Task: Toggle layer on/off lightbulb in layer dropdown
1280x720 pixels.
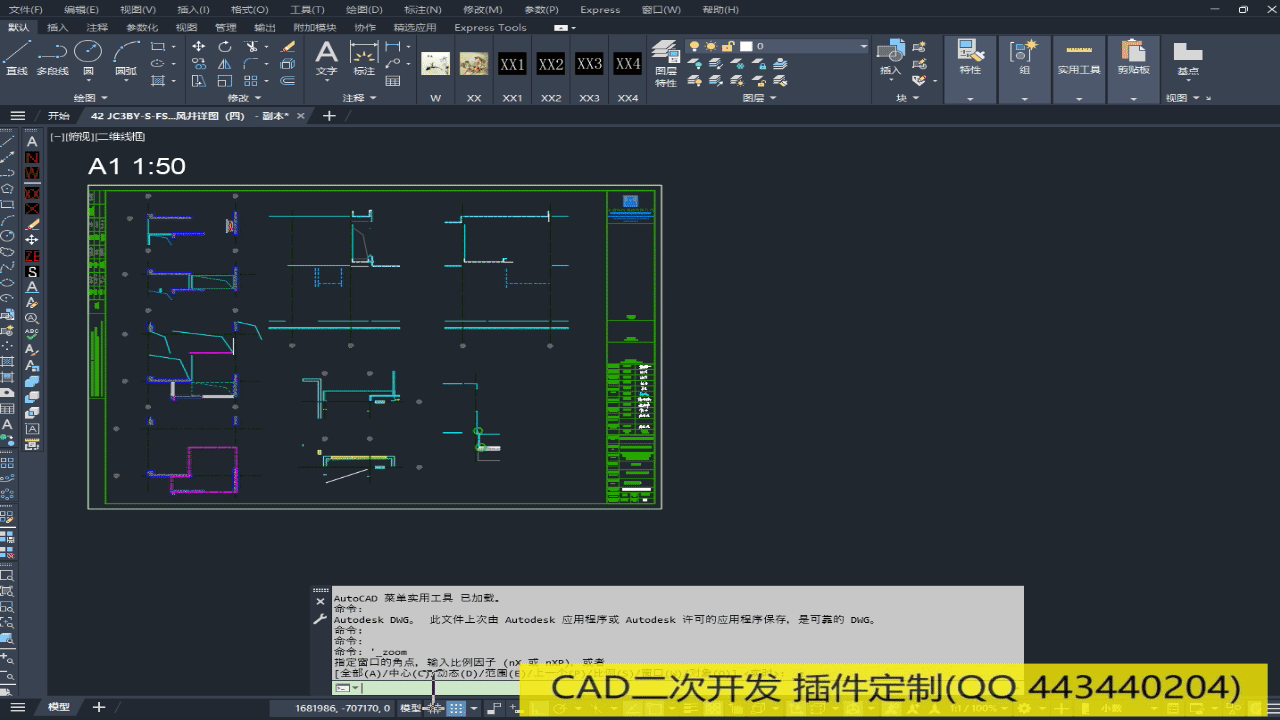Action: click(693, 46)
